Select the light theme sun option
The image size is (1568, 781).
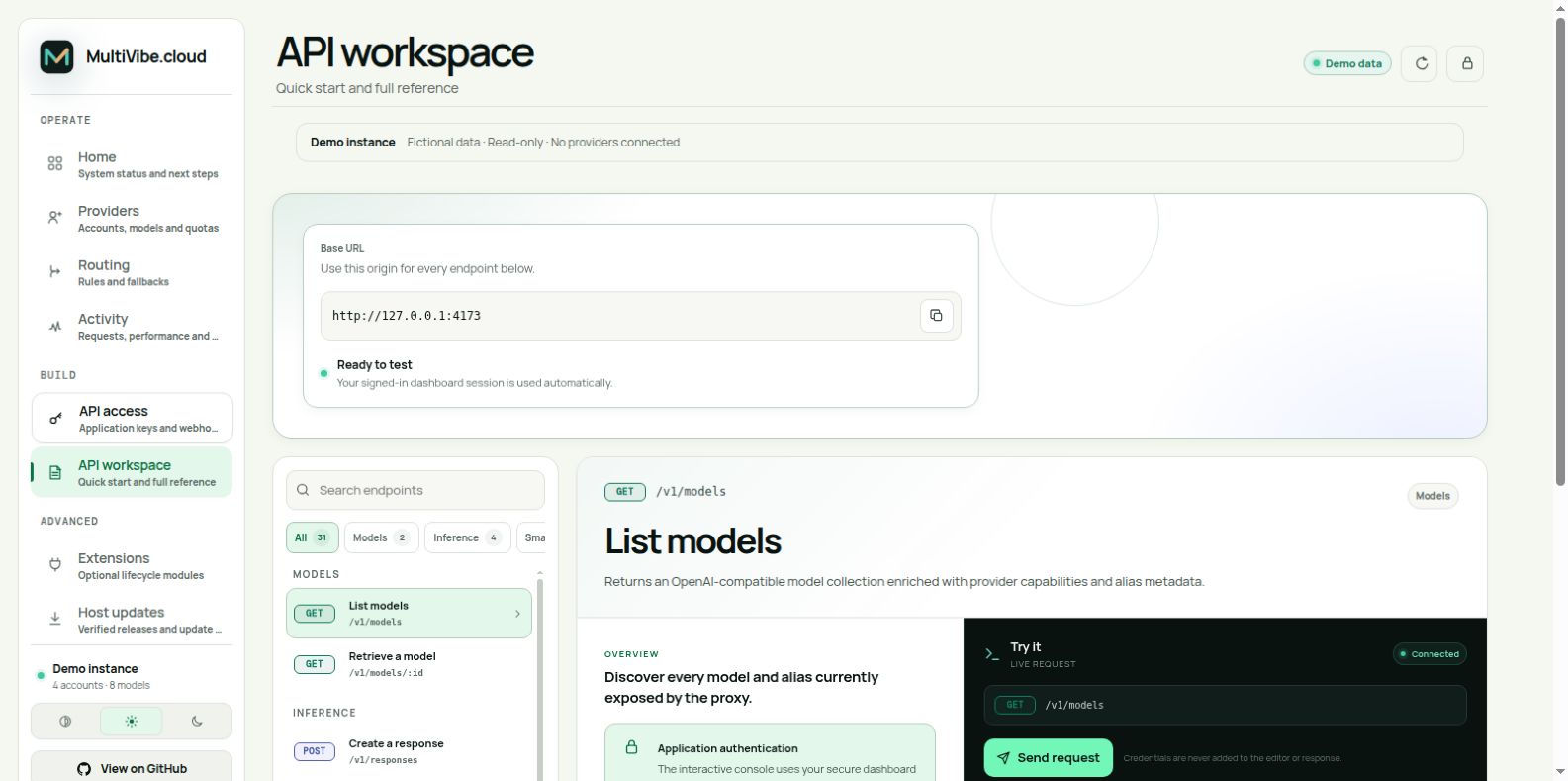[131, 722]
